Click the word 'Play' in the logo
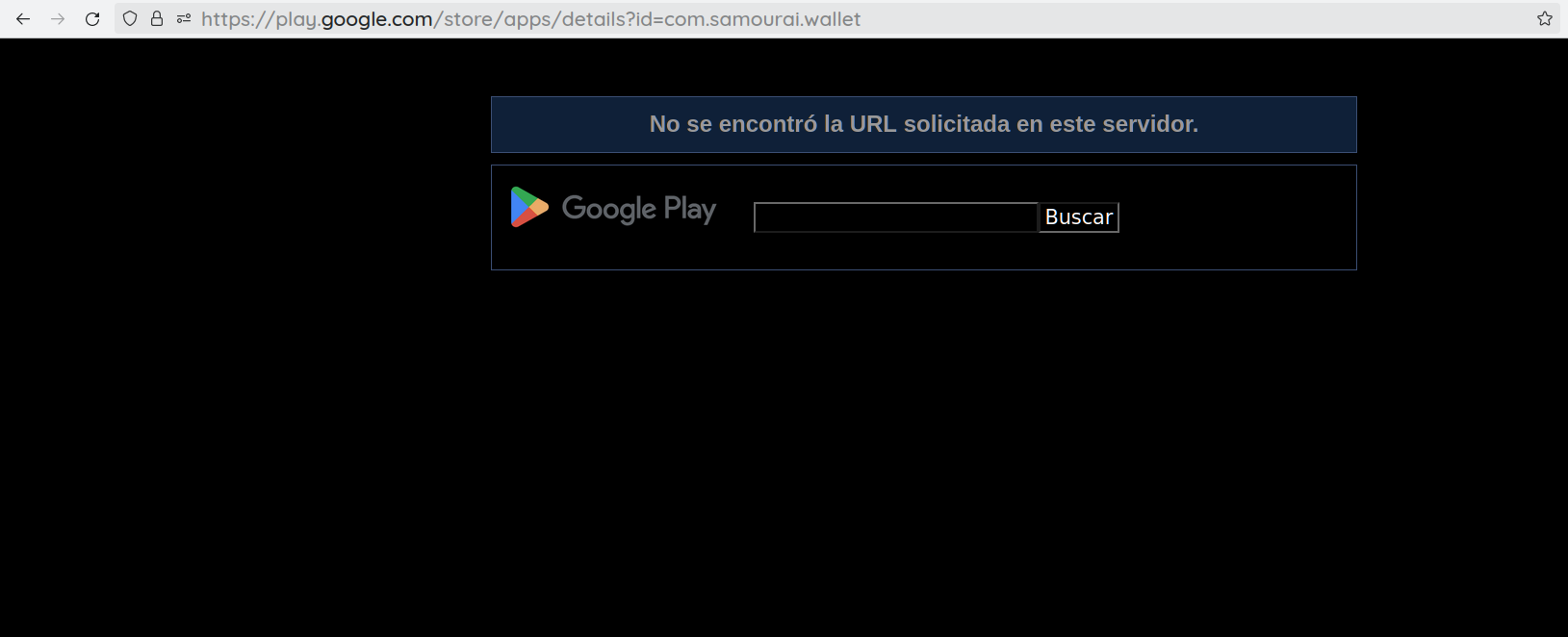 690,209
